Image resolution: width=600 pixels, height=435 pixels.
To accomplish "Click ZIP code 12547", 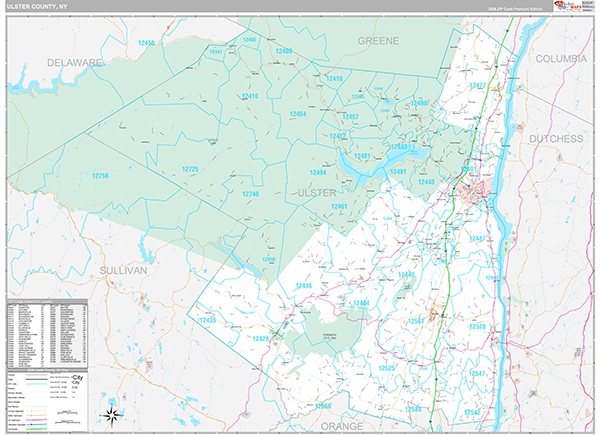I will 477,373.
